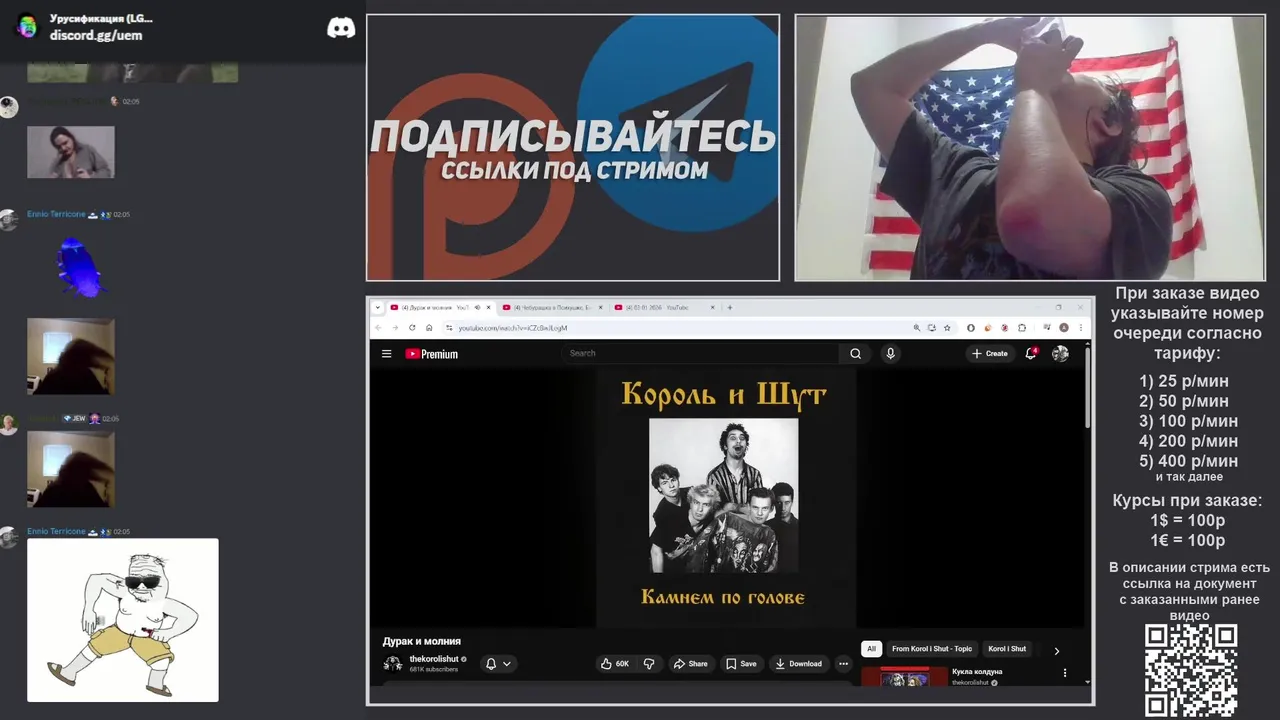Screen dimensions: 1280x720
Task: Switch to the Чебурашка и Покемоны tab
Action: tap(552, 307)
